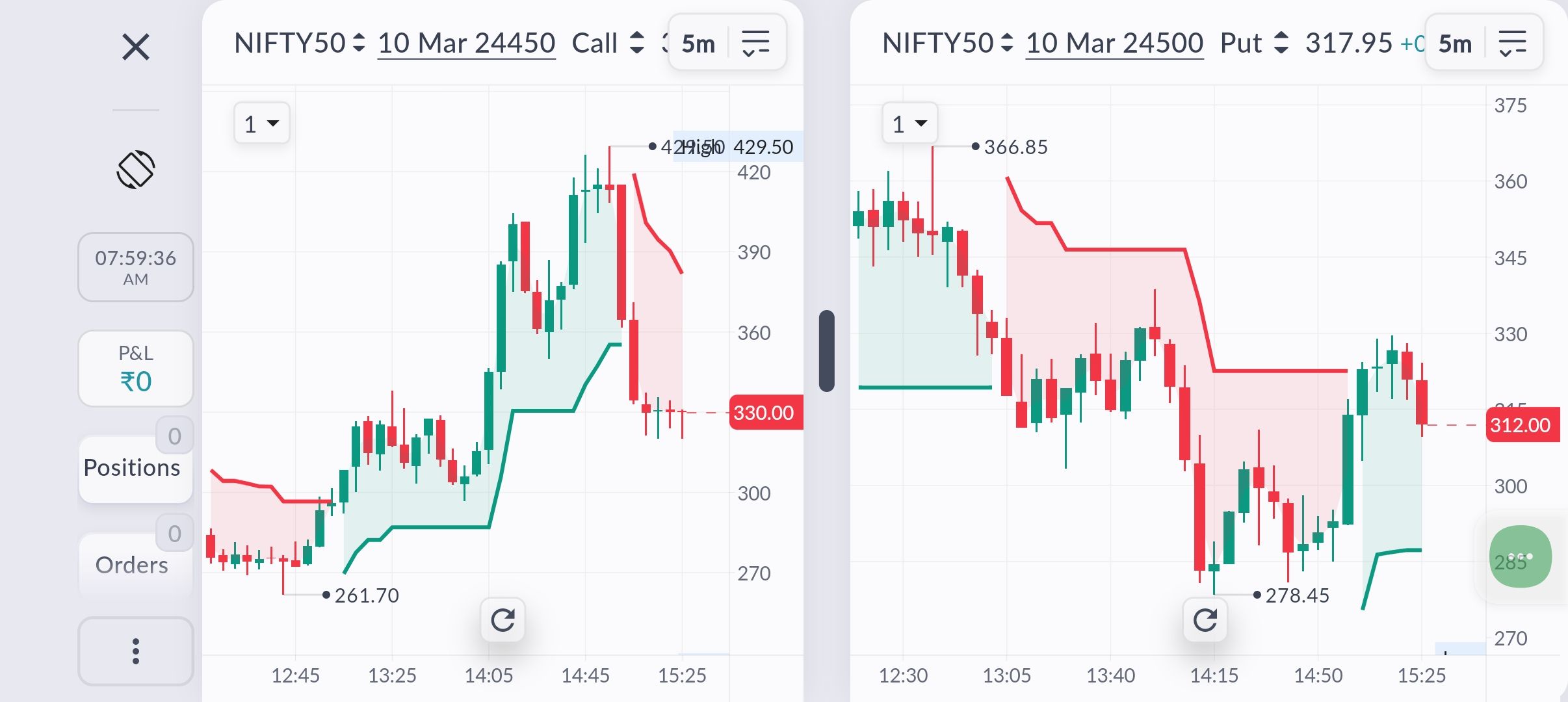Screen dimensions: 1568x702
Task: Open left chart indicator settings icon
Action: [x=756, y=44]
